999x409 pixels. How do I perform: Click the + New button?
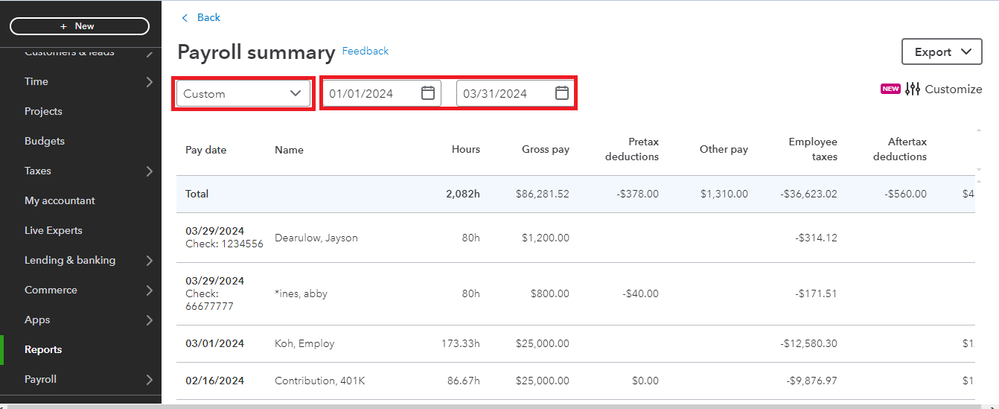click(78, 26)
